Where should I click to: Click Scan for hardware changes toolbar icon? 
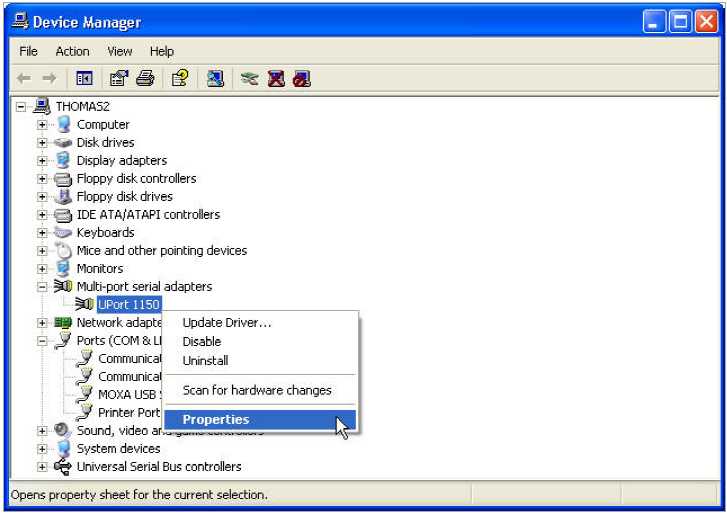click(215, 78)
